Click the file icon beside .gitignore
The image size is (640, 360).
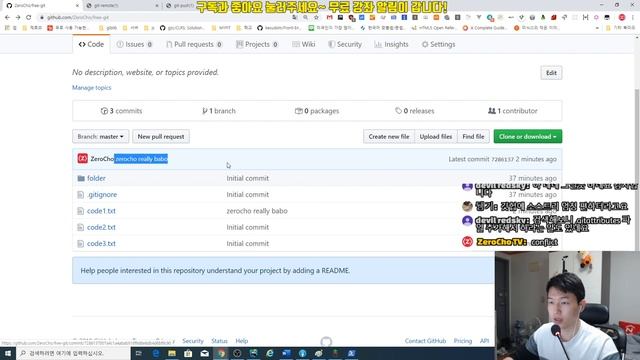(x=80, y=195)
